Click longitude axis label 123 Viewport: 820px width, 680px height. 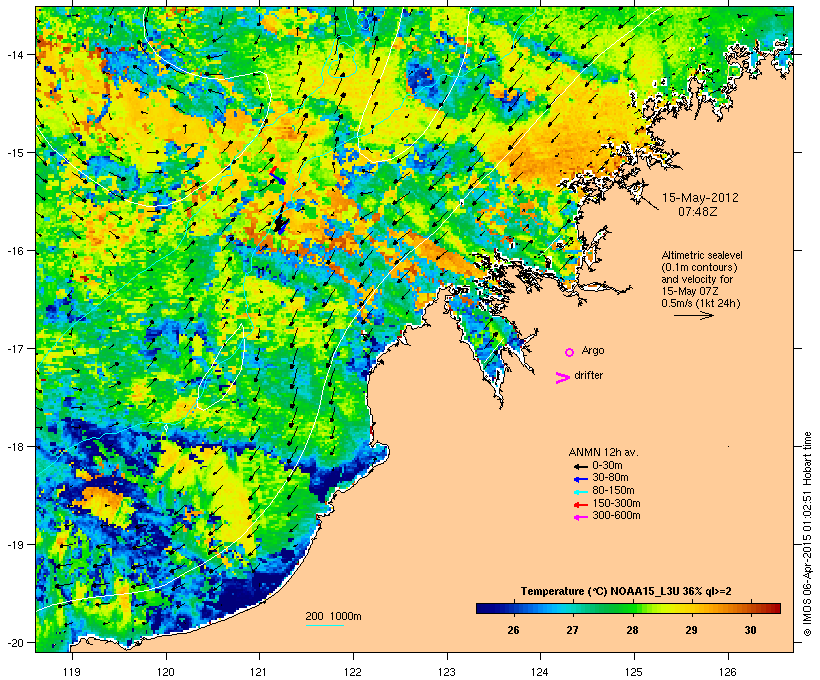447,672
